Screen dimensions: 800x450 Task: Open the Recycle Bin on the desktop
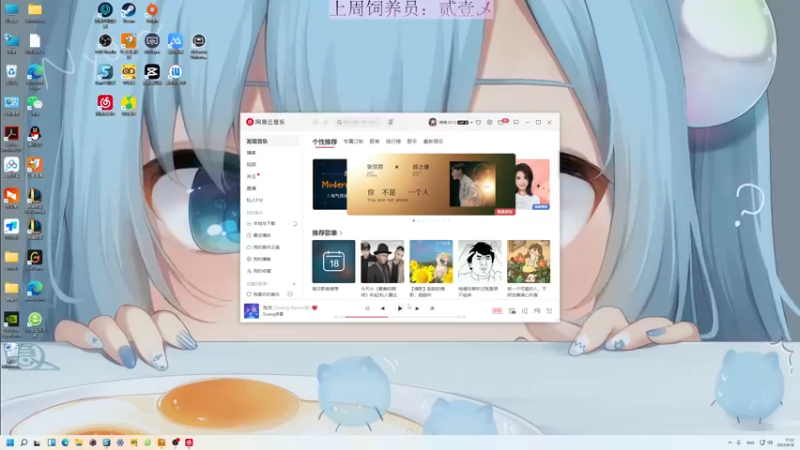coord(11,74)
